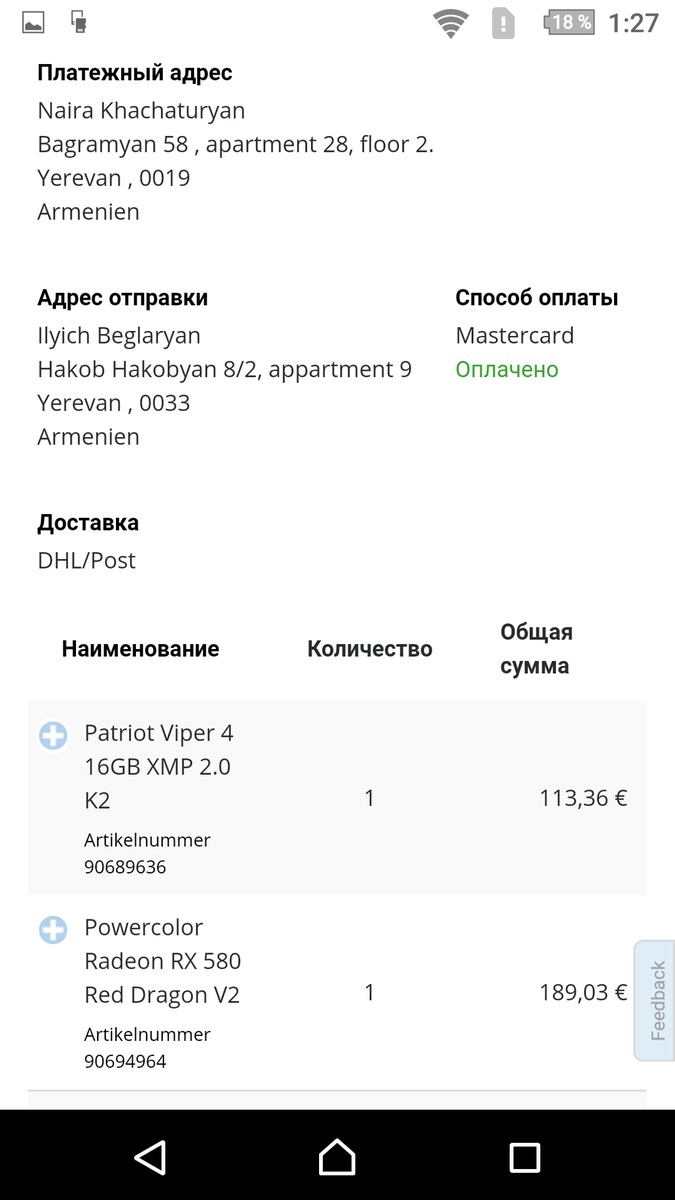Tap the image notification icon in status bar

(x=33, y=21)
